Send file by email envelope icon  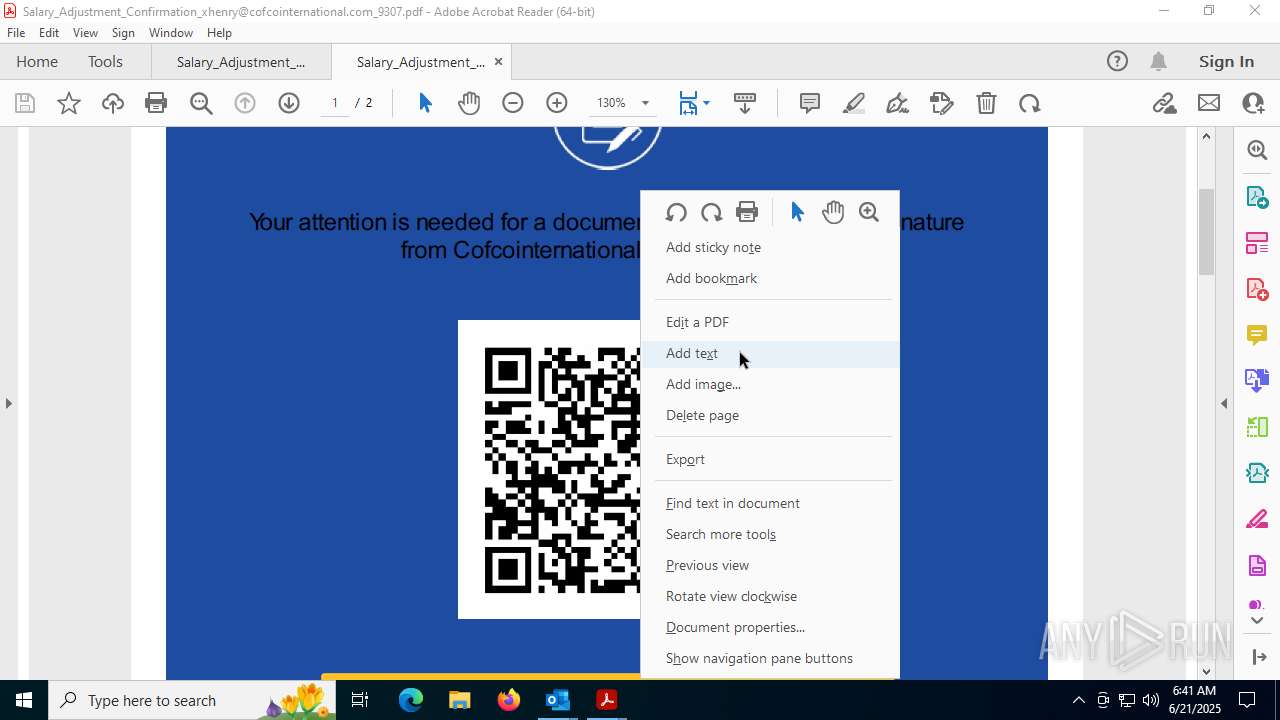1209,103
